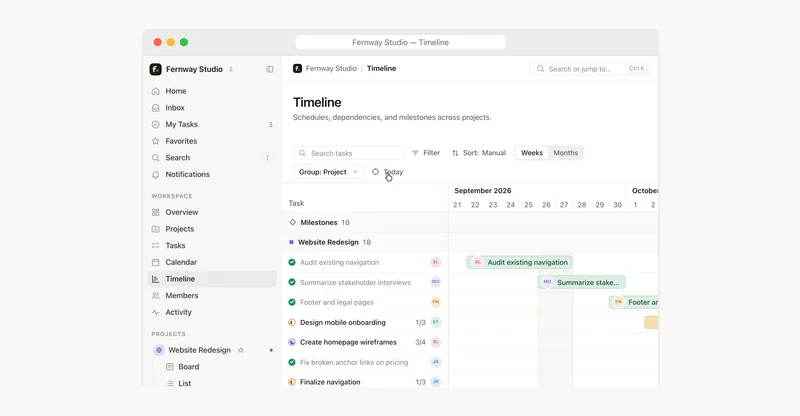800x416 pixels.
Task: Open the List view of Website Redesign
Action: click(184, 383)
